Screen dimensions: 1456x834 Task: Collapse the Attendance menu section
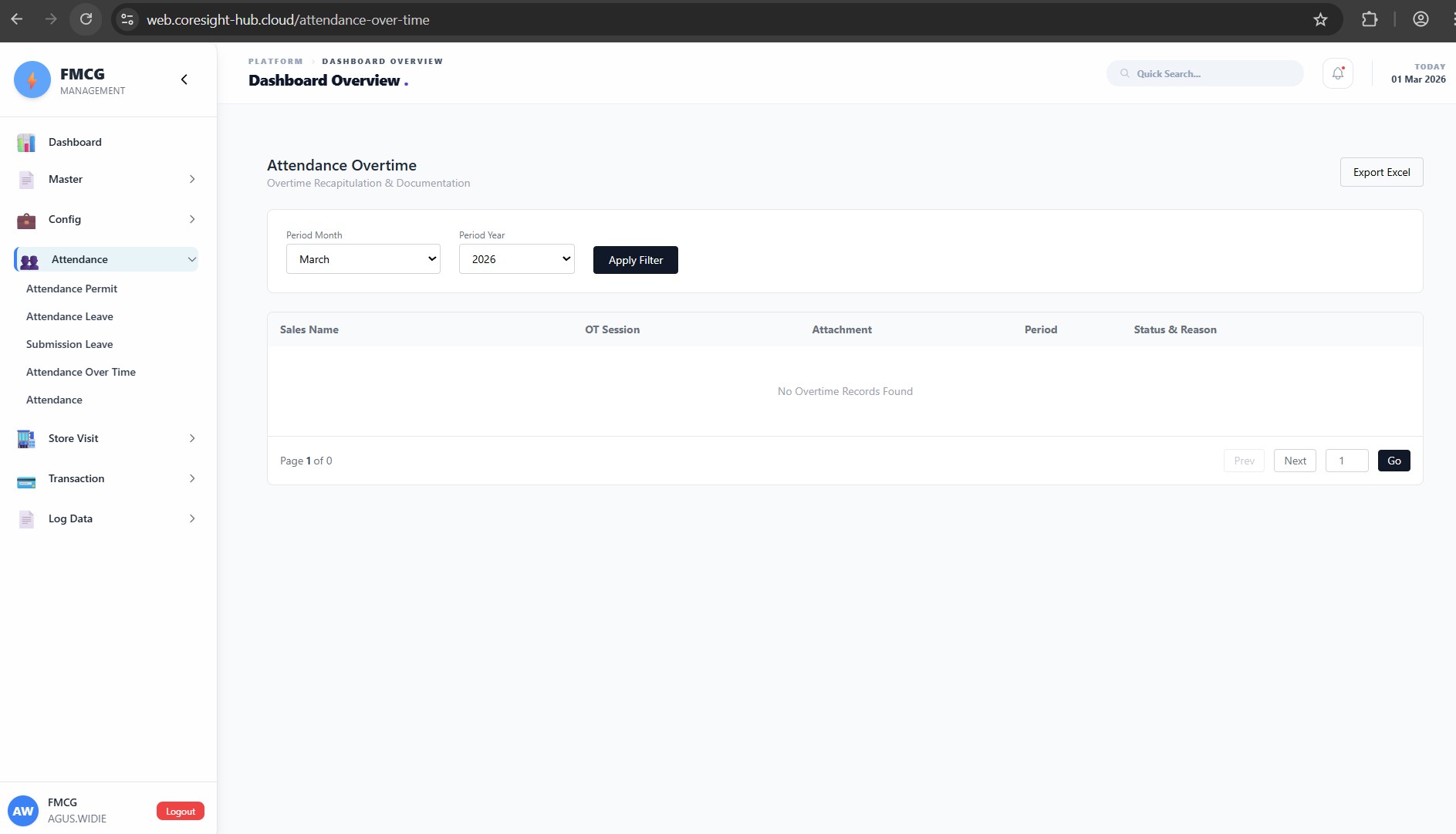tap(192, 259)
